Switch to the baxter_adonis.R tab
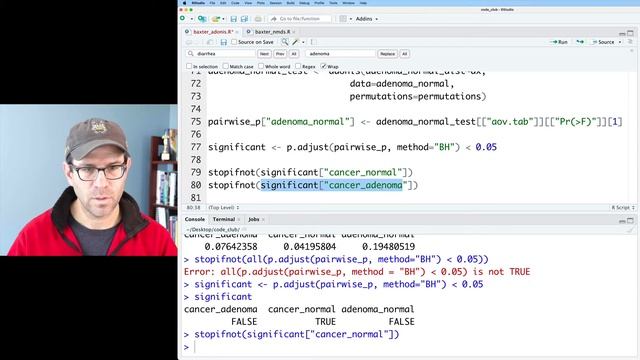 (x=213, y=31)
